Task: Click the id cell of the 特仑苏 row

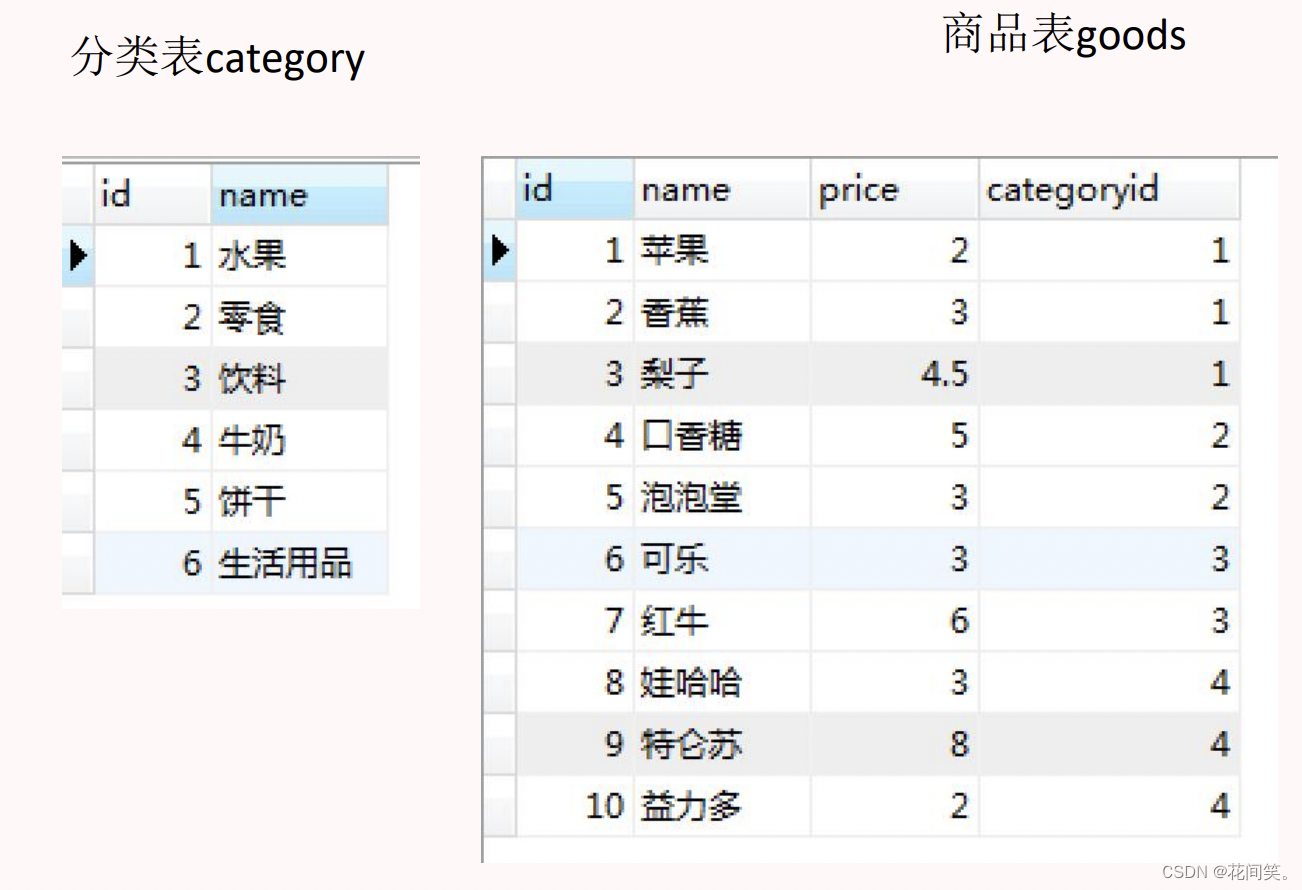Action: pyautogui.click(x=575, y=744)
